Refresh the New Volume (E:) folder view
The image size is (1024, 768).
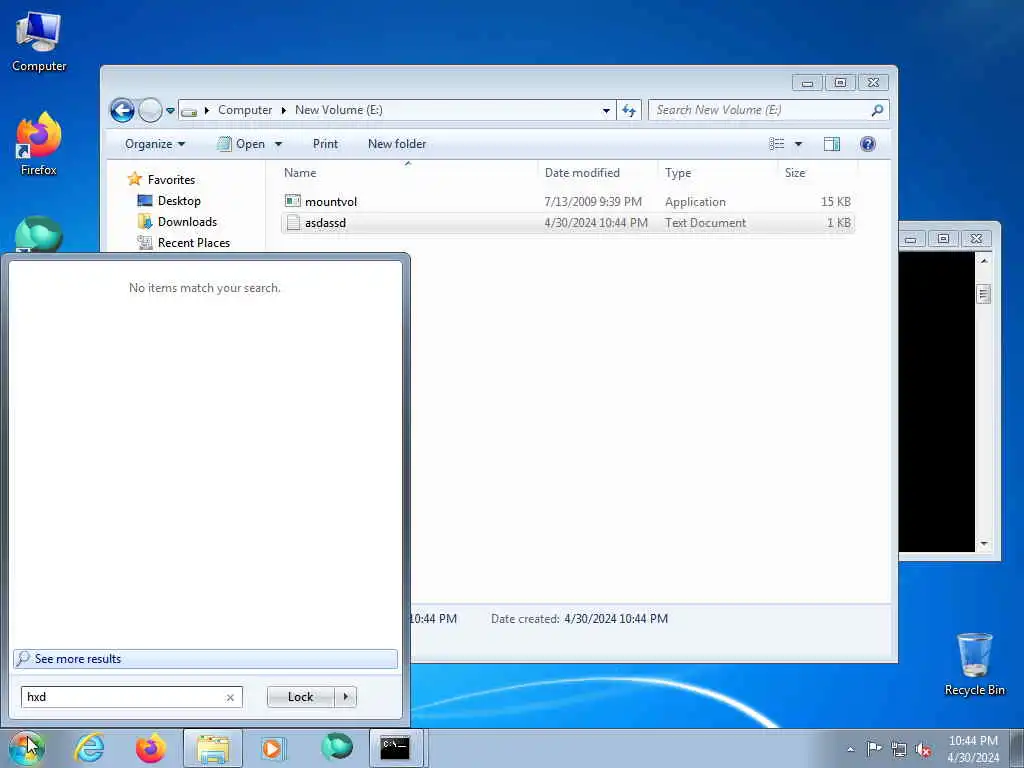pos(629,110)
